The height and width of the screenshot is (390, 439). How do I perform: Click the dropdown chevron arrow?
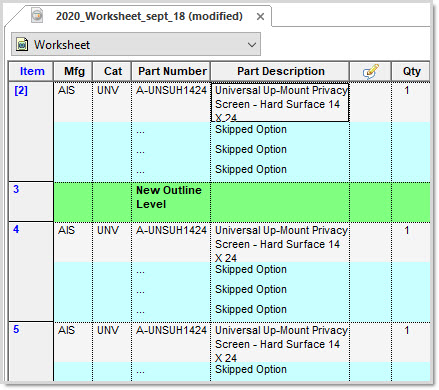tap(252, 45)
